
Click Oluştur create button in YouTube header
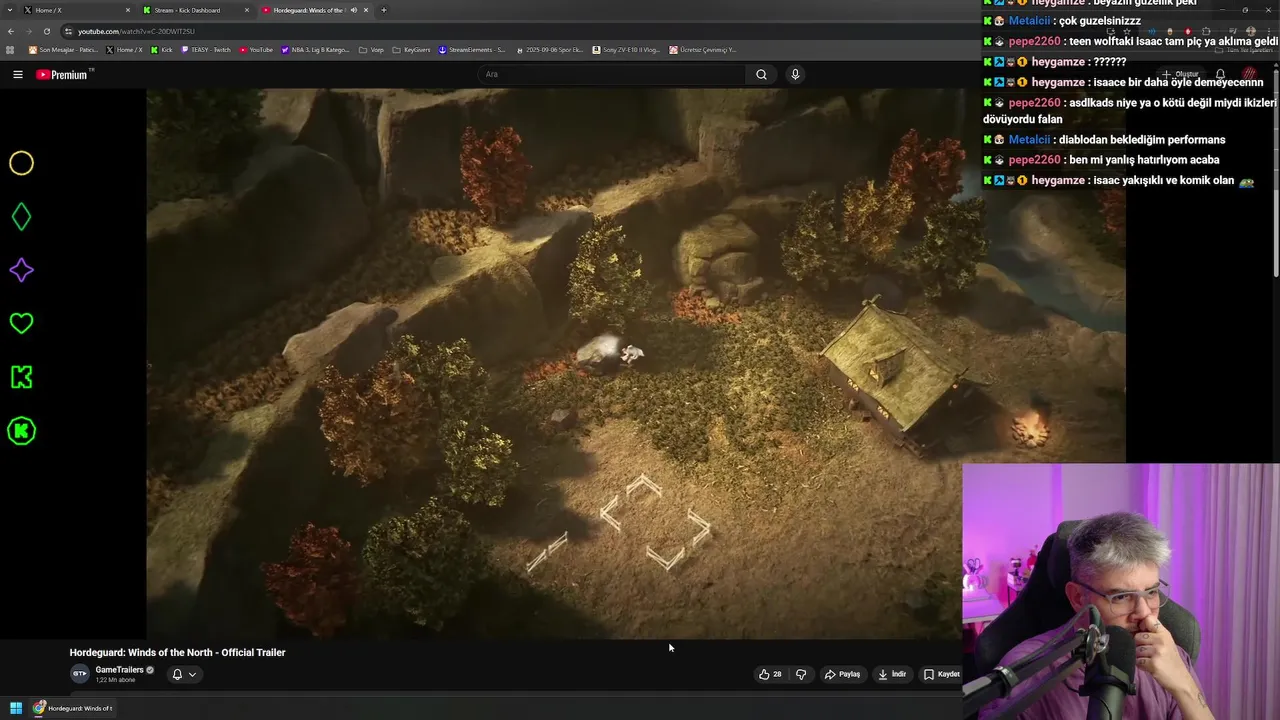tap(1180, 74)
